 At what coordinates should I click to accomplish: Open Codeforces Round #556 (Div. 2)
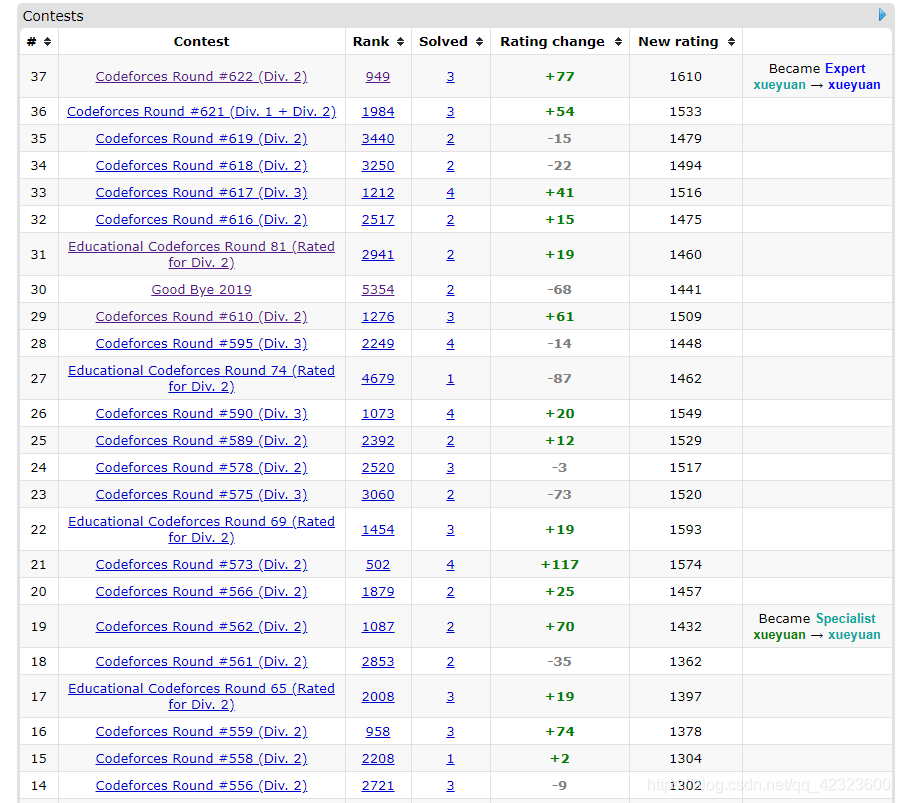point(201,785)
